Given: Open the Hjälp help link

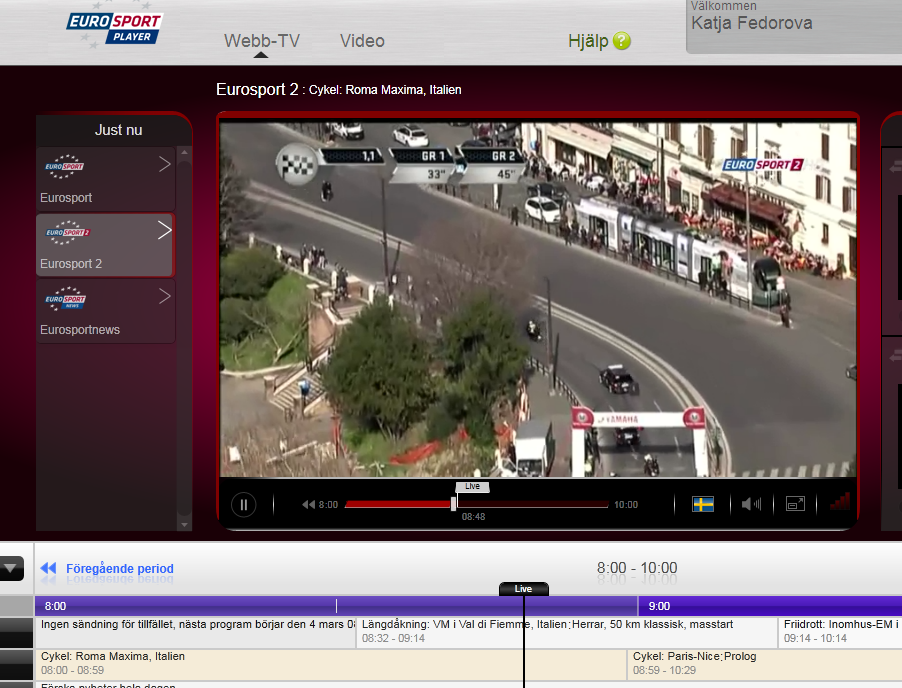Looking at the screenshot, I should coord(588,41).
